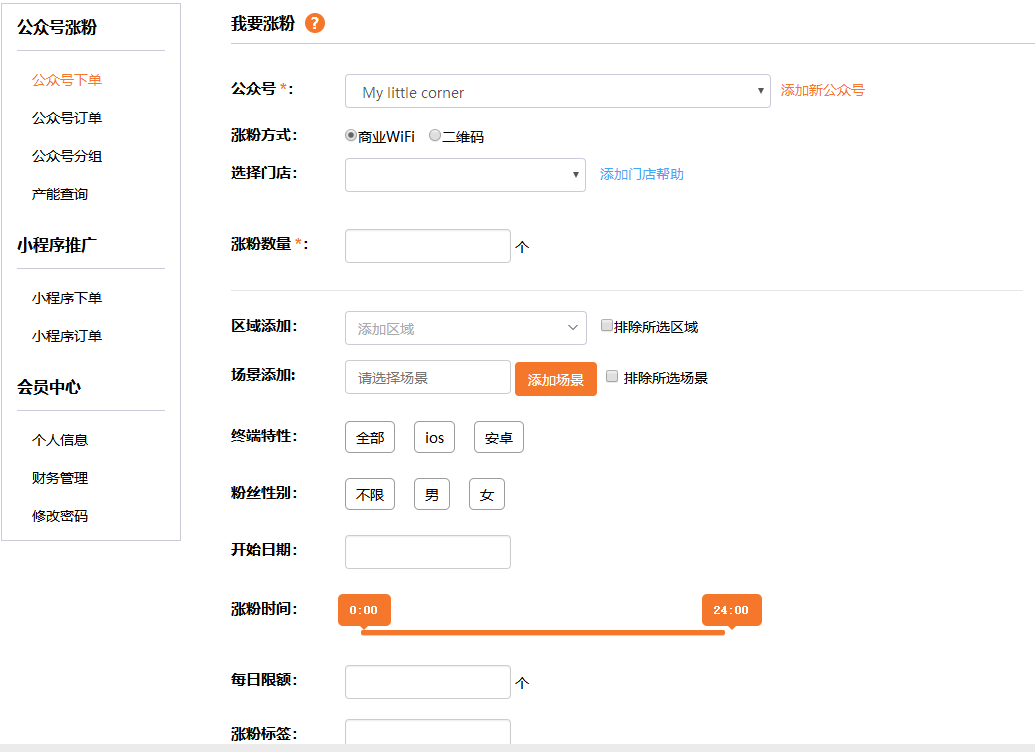The width and height of the screenshot is (1035, 752).
Task: Navigate to 小程序下单 in sidebar
Action: coord(67,298)
